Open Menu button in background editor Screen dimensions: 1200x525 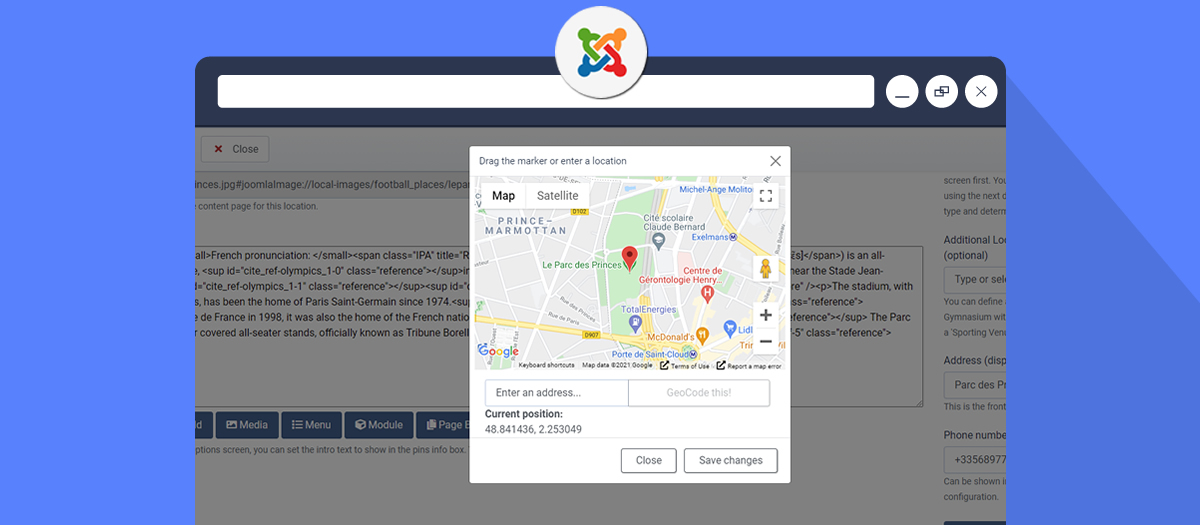310,425
